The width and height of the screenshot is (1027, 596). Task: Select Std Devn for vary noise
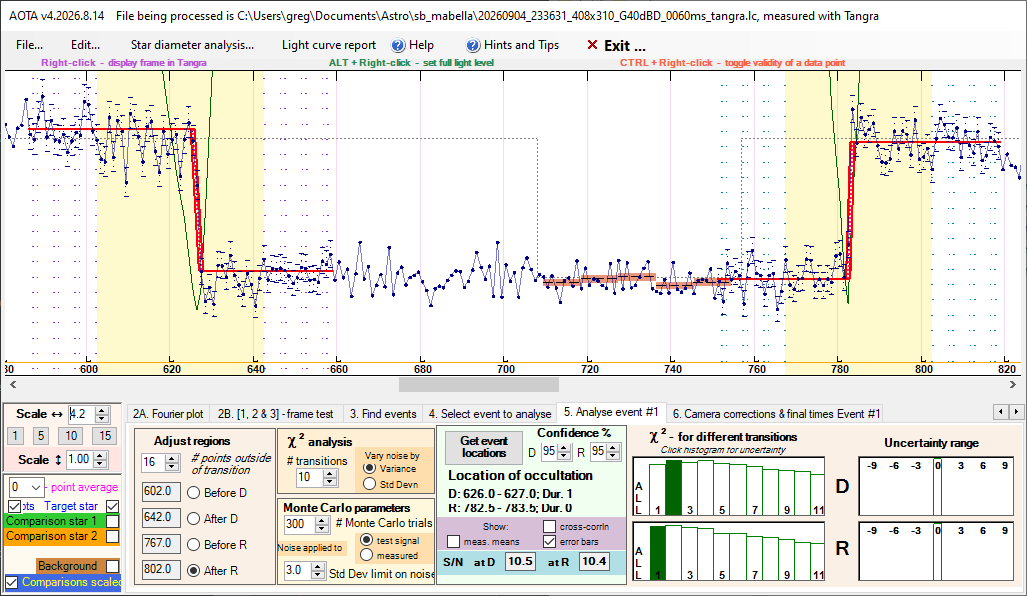pyautogui.click(x=369, y=484)
